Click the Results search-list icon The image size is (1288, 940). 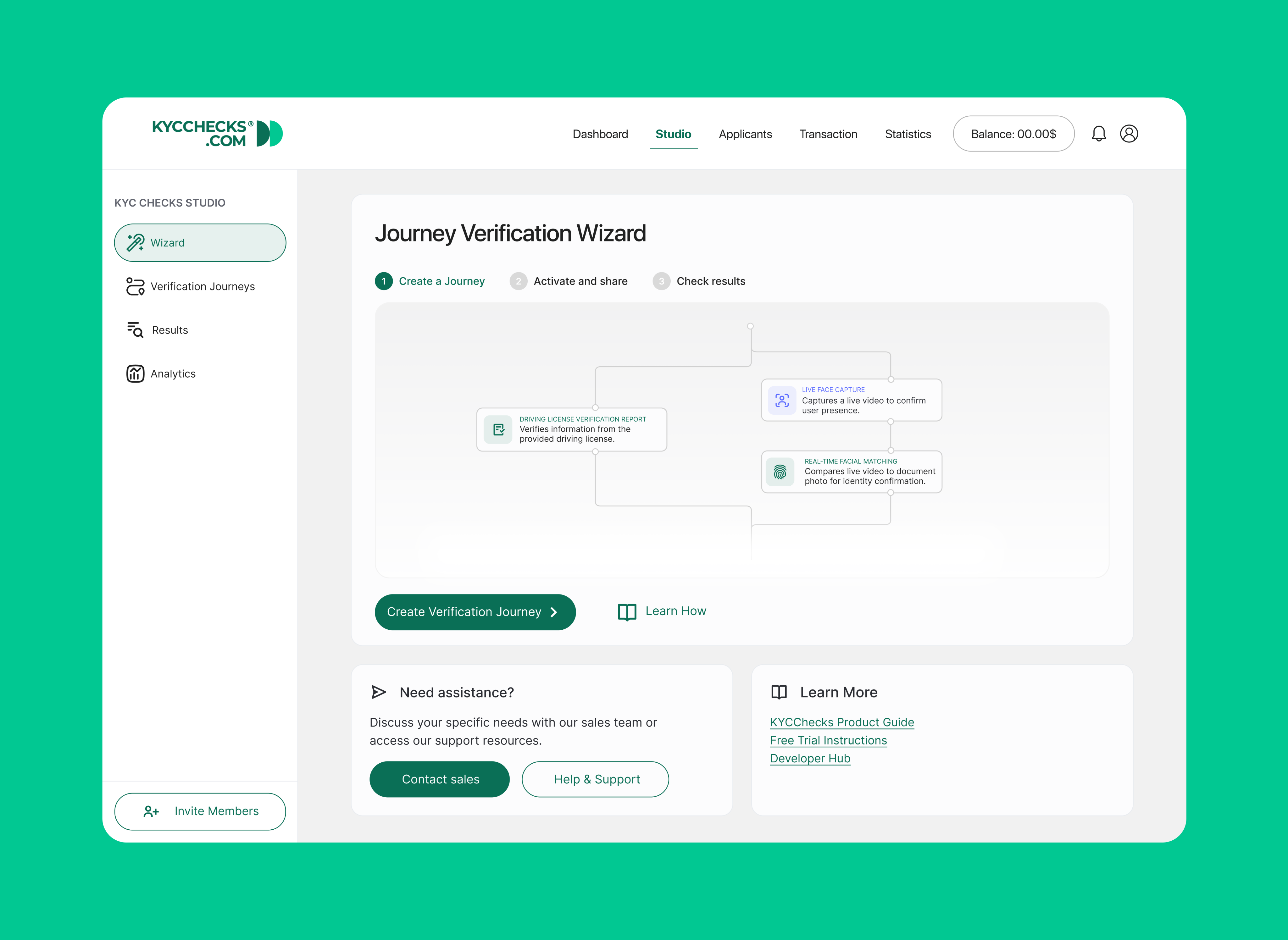pos(136,330)
